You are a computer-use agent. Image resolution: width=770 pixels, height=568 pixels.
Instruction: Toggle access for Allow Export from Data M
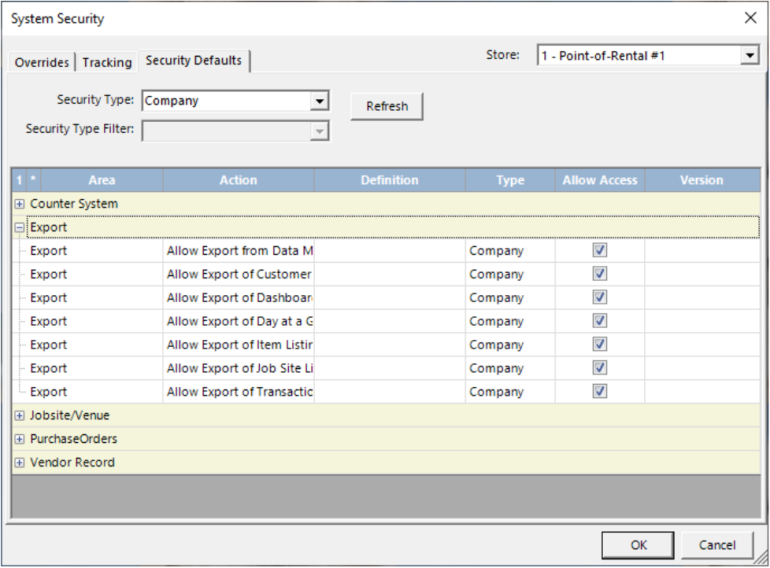(x=600, y=250)
